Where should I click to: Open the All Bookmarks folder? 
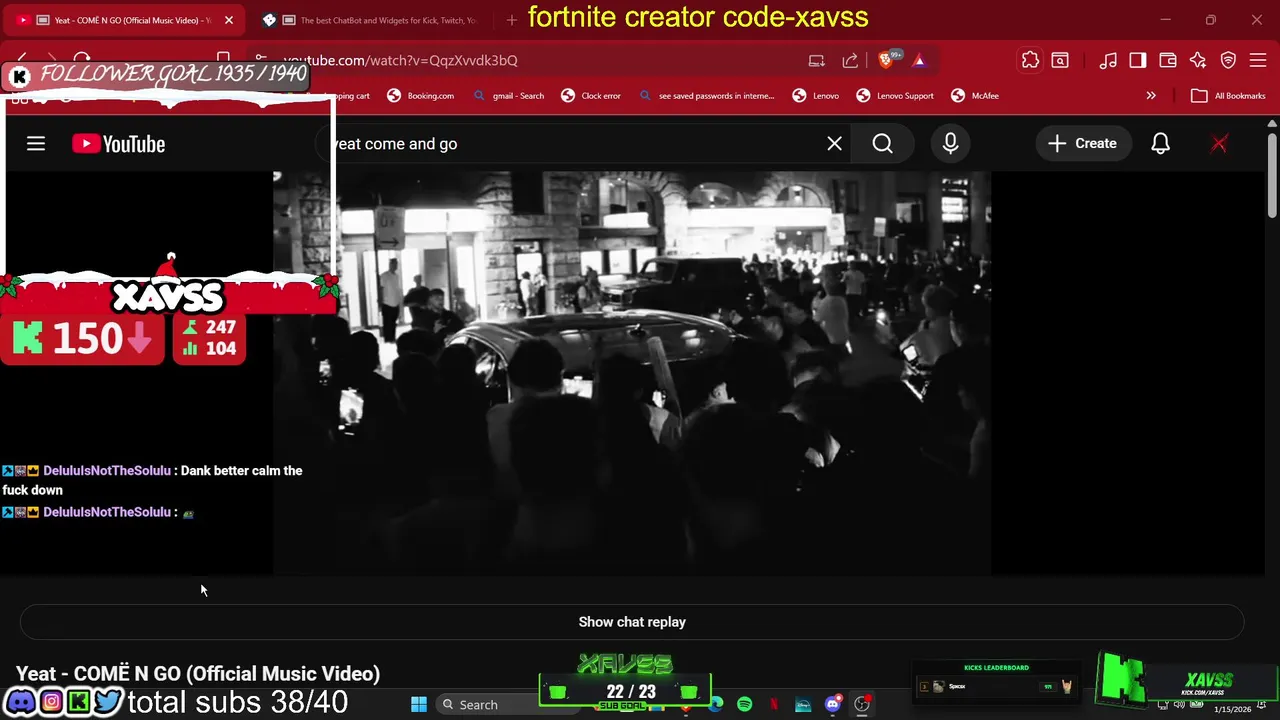[x=1228, y=96]
